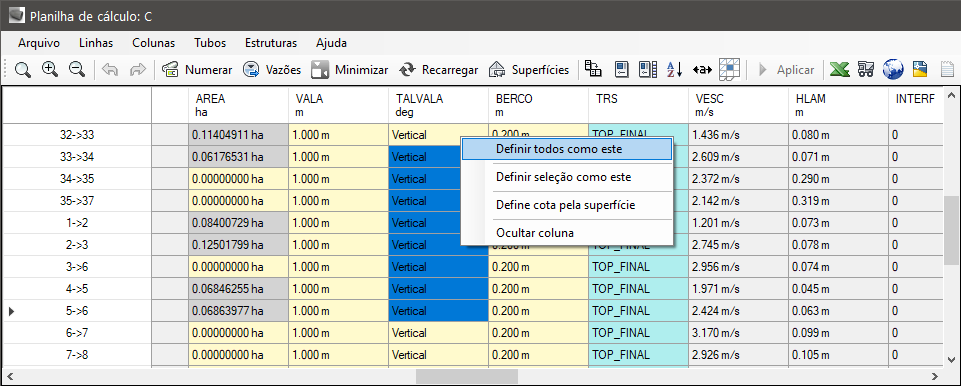961x386 pixels.
Task: Click area cell 0.06863977 ha
Action: point(238,311)
